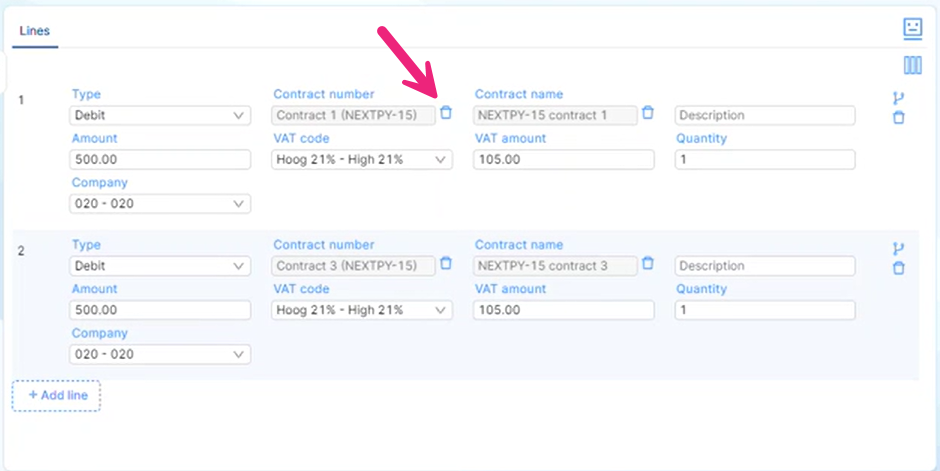Delete line 1 with trash icon

pyautogui.click(x=898, y=118)
